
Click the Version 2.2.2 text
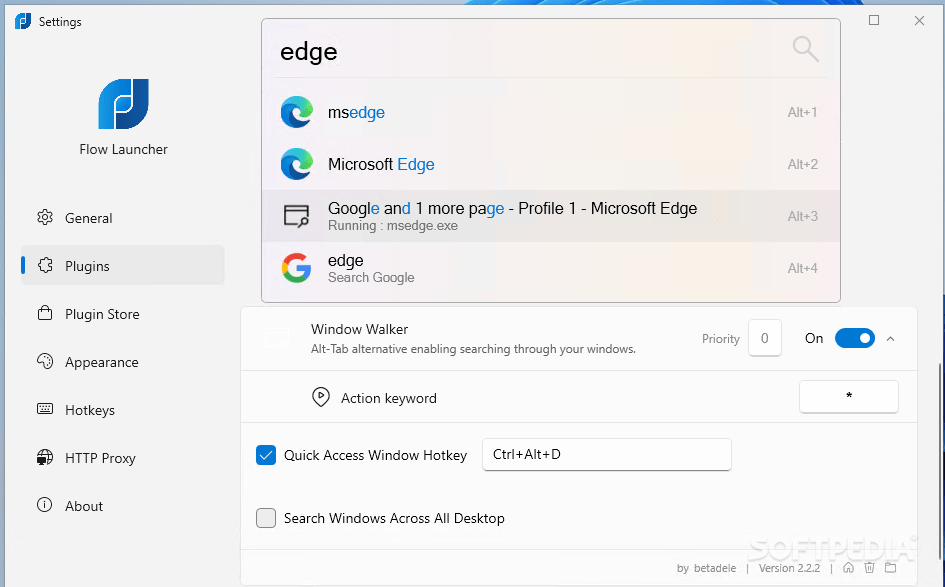pos(789,568)
